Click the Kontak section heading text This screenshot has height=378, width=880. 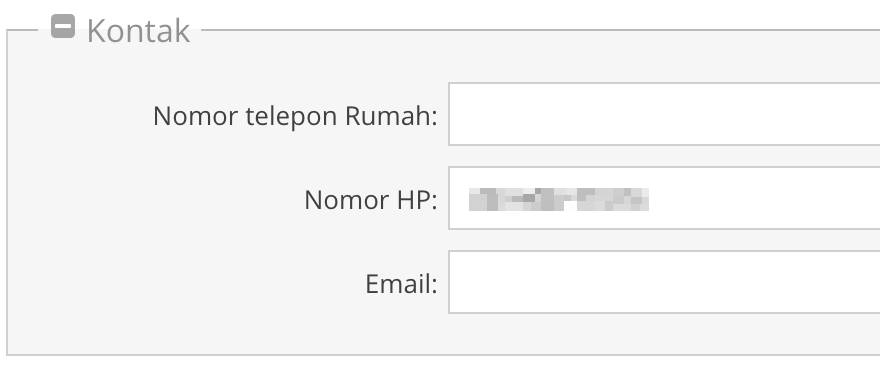tap(138, 31)
